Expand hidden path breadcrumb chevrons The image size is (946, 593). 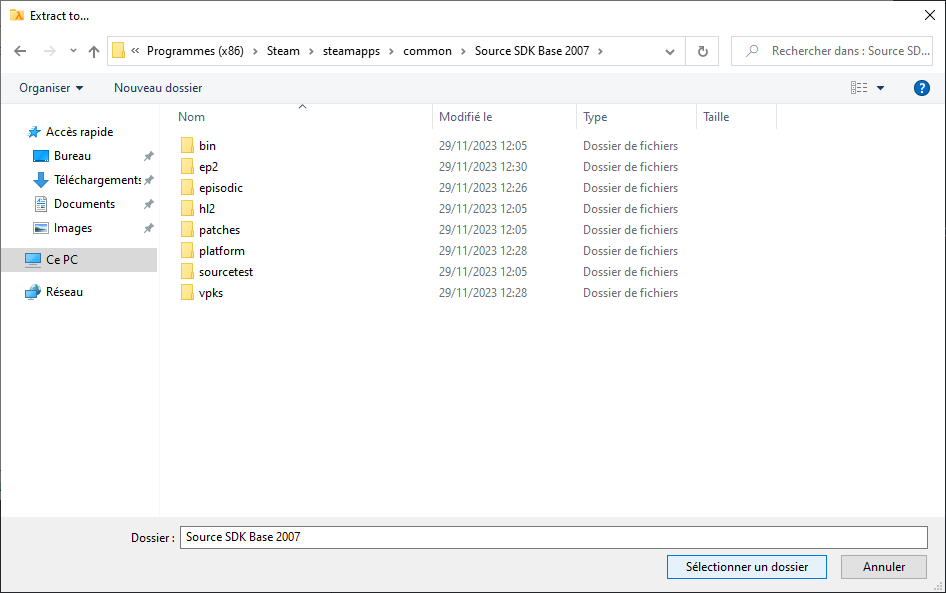point(135,51)
